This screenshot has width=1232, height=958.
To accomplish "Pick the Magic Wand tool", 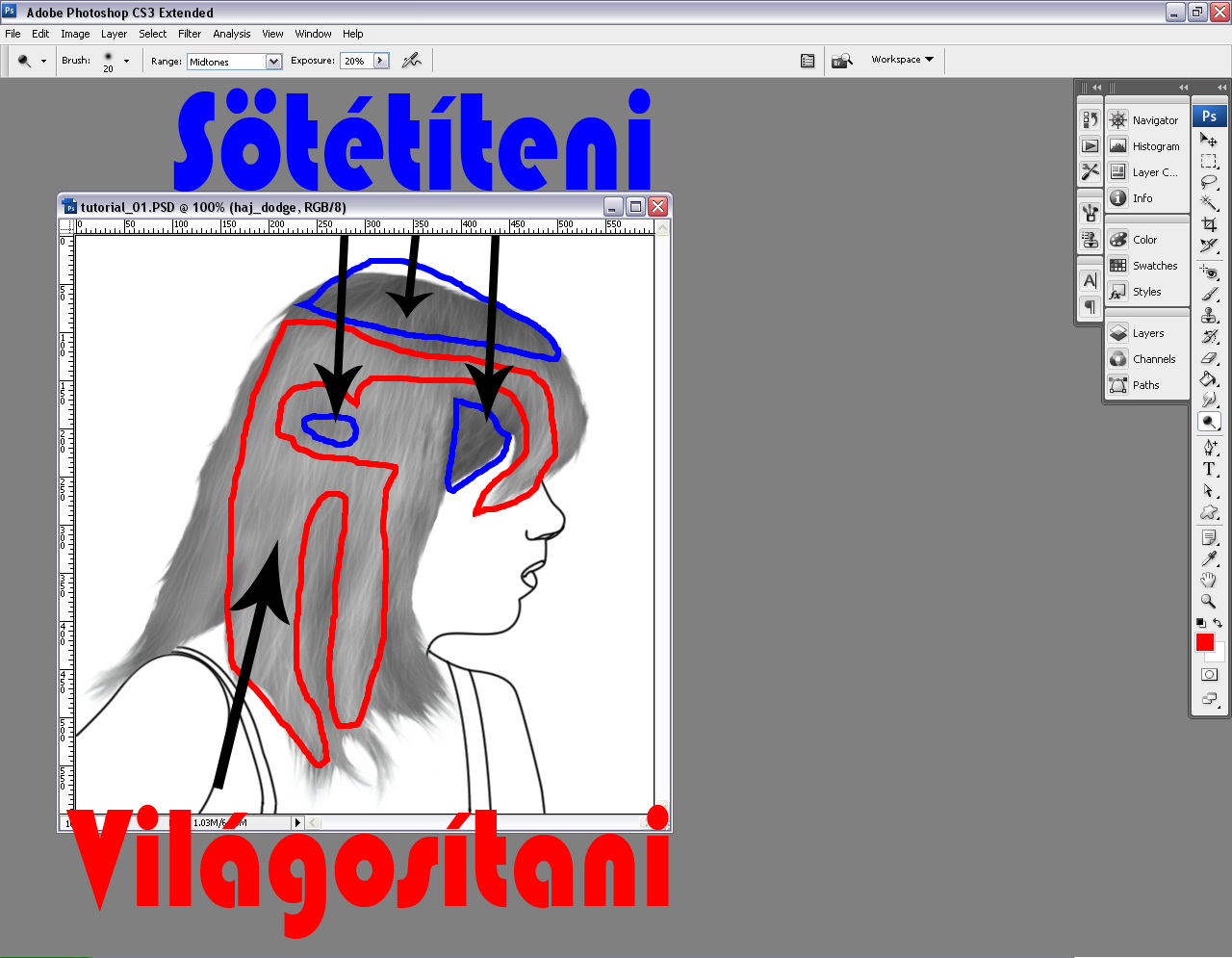I will 1209,203.
